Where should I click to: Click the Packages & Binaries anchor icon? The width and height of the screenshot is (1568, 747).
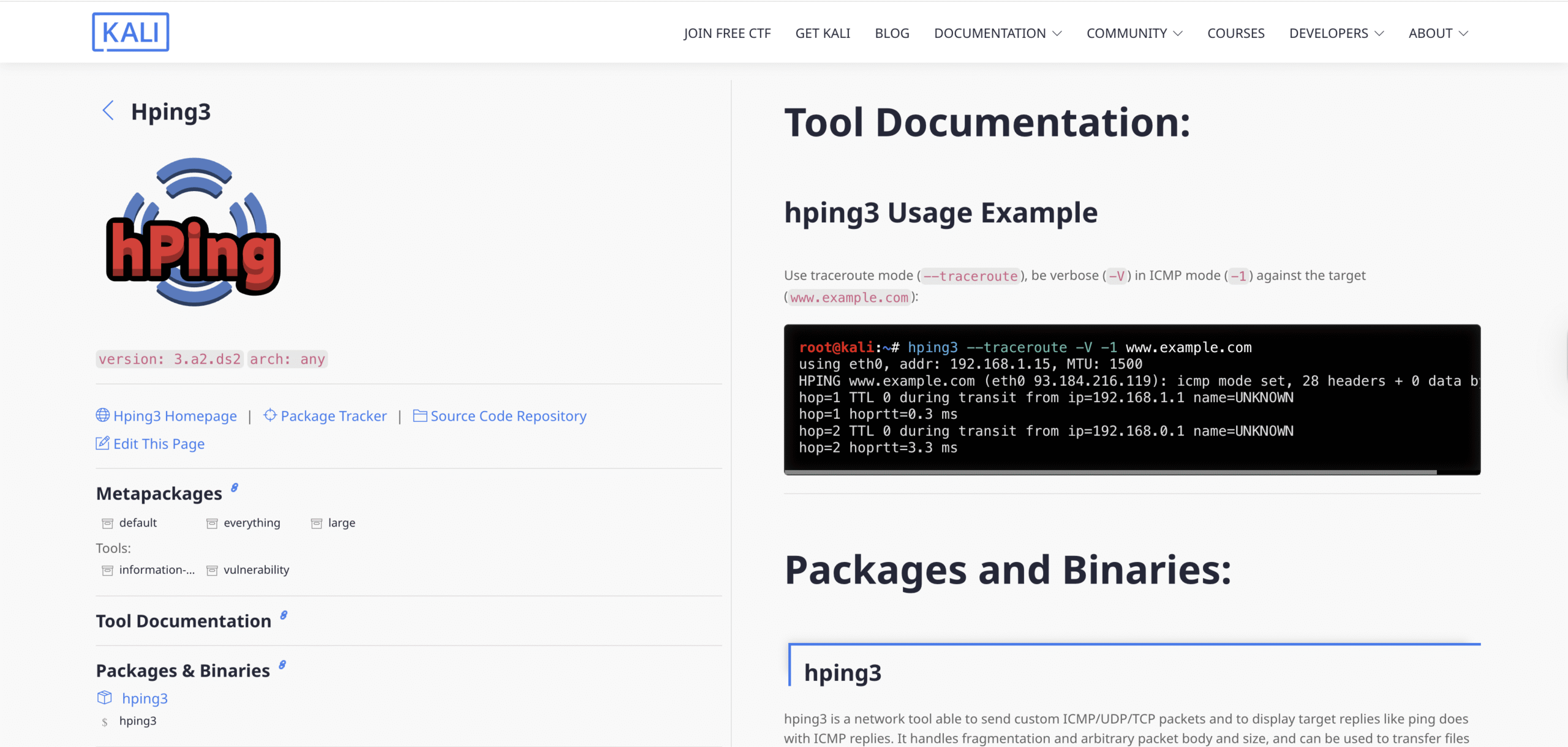point(282,665)
